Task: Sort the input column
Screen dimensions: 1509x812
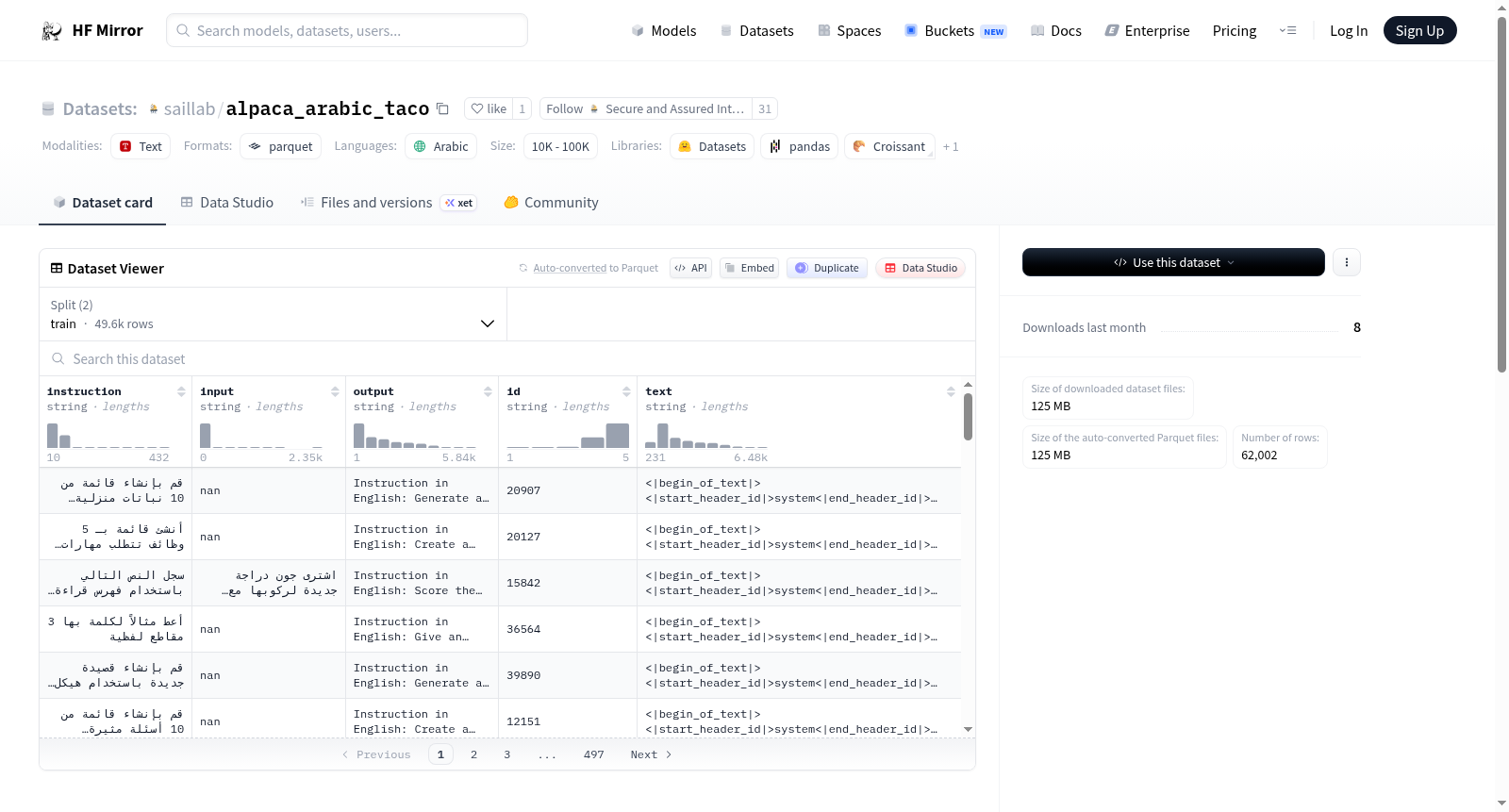Action: [x=335, y=391]
